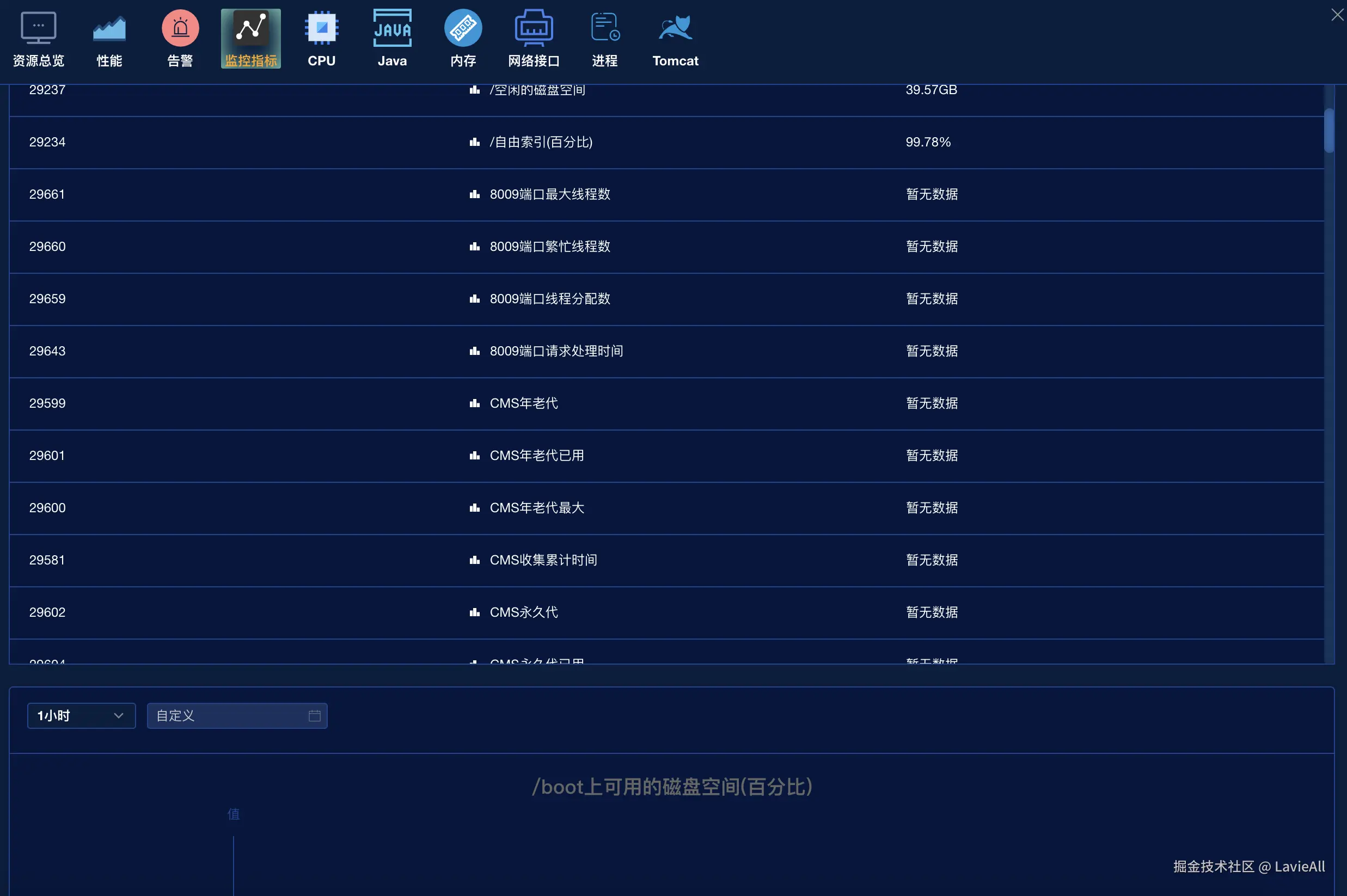The width and height of the screenshot is (1347, 896).
Task: Select the 8009端口请求处理时间 metric
Action: pos(556,351)
